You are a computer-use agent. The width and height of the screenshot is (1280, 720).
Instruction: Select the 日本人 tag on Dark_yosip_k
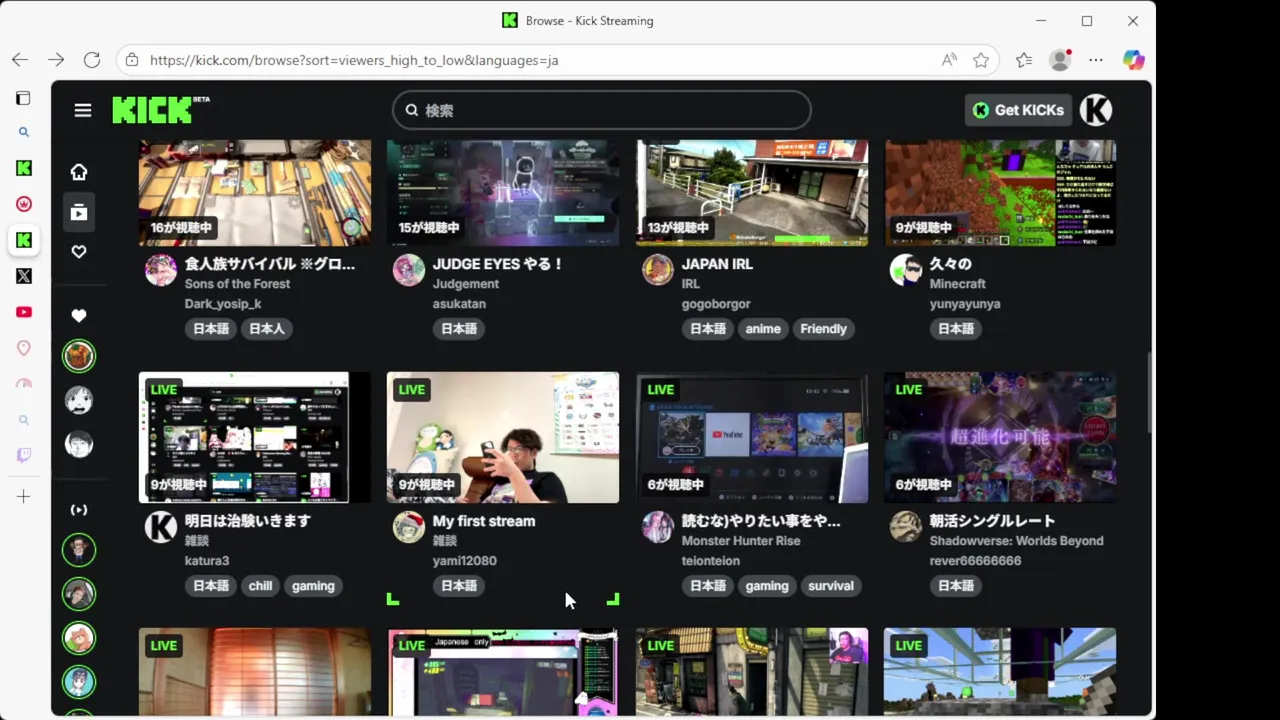coord(267,328)
